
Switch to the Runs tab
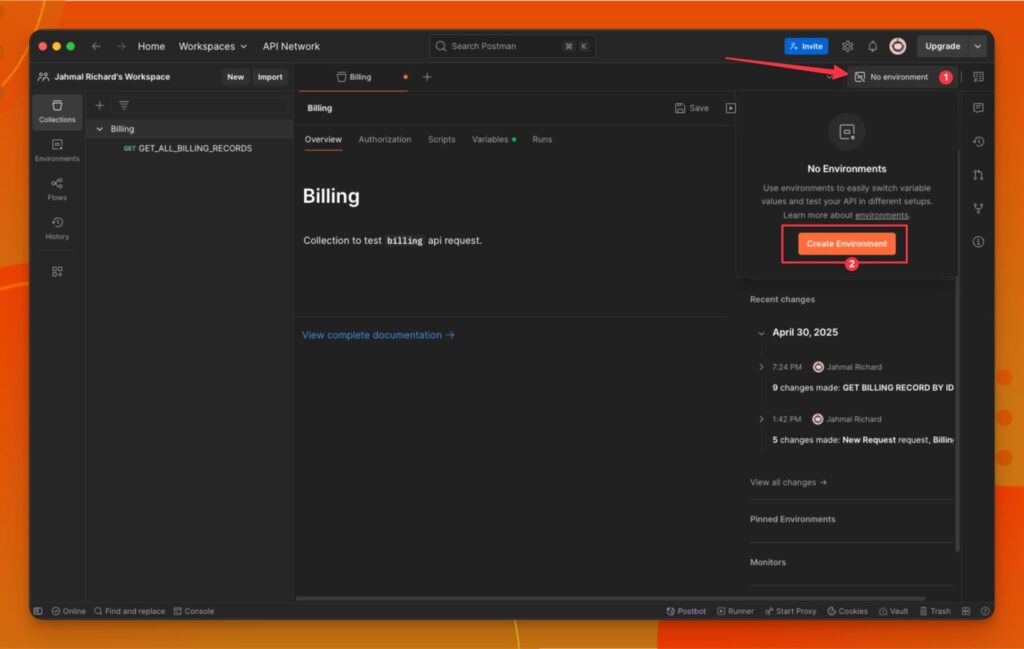(x=542, y=139)
